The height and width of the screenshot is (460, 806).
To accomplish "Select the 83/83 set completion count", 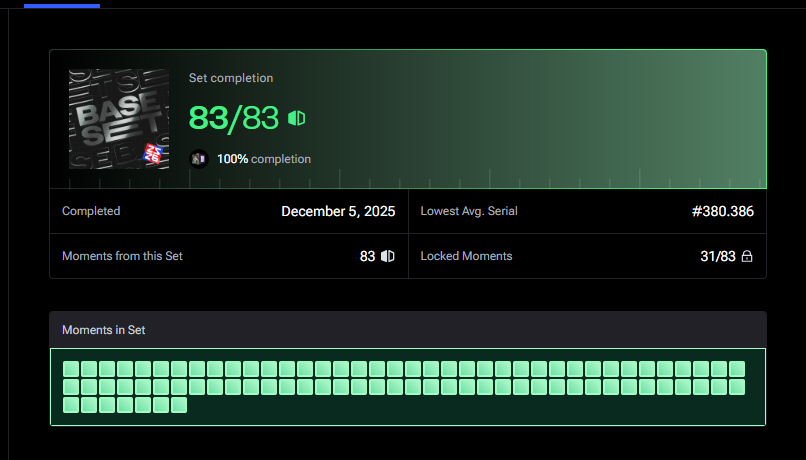I will pos(234,118).
